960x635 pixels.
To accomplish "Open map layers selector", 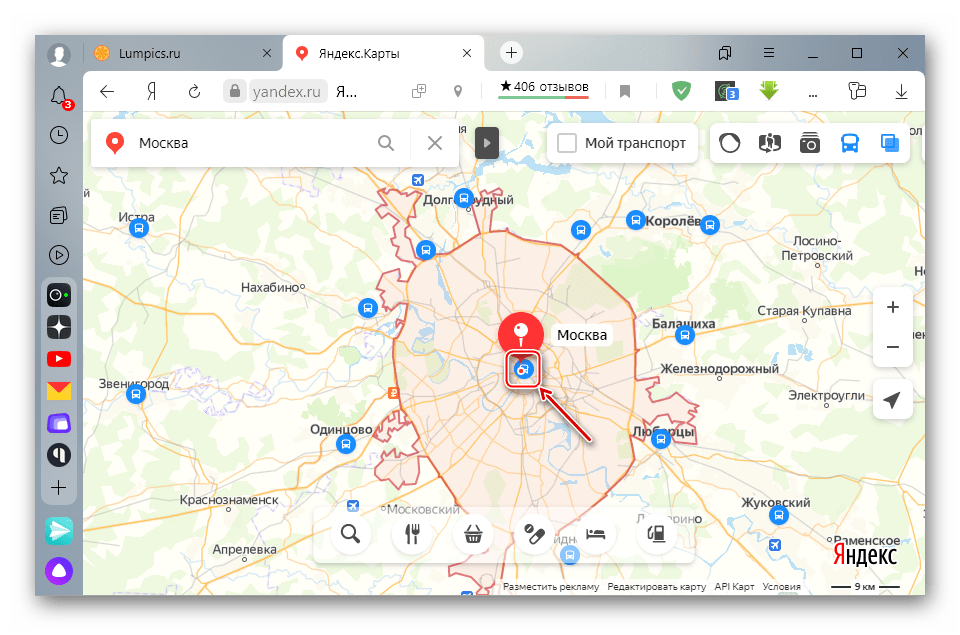I will click(x=889, y=143).
